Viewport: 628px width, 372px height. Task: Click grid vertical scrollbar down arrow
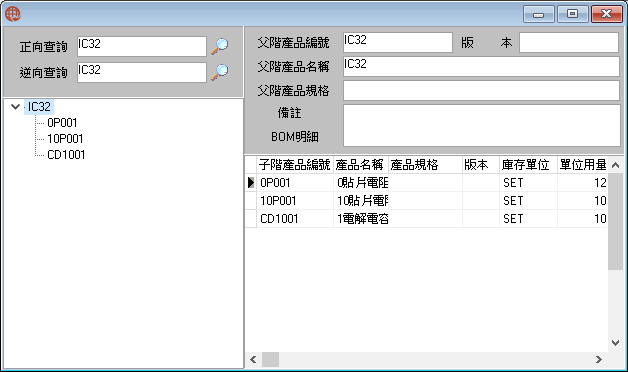click(x=616, y=343)
